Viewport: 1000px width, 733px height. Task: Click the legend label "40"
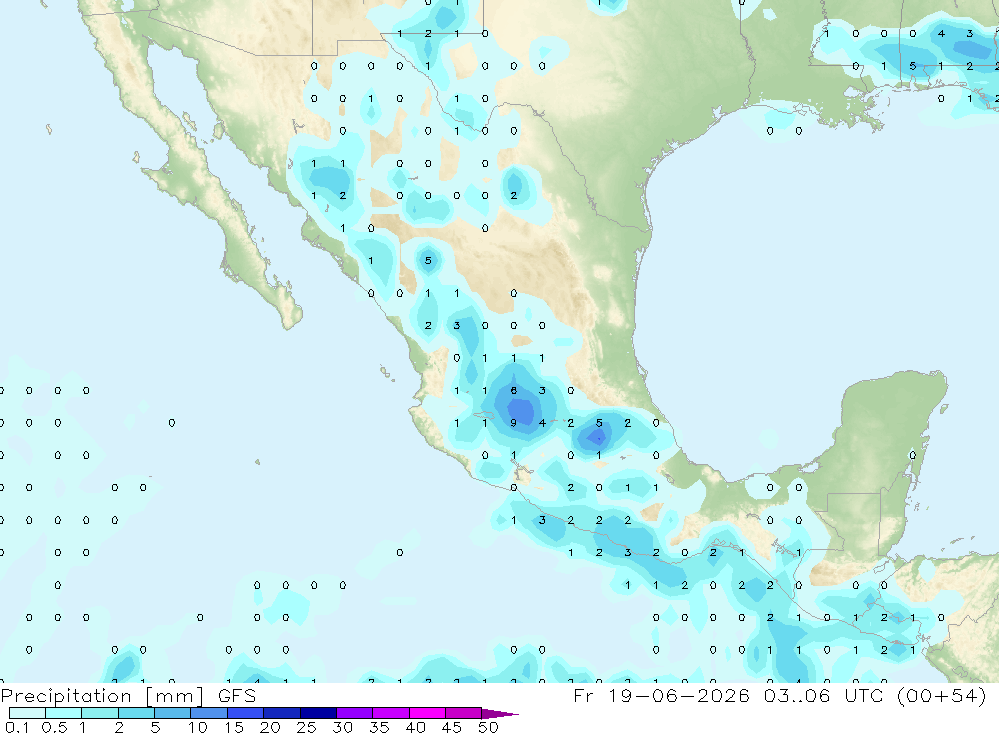pyautogui.click(x=416, y=727)
